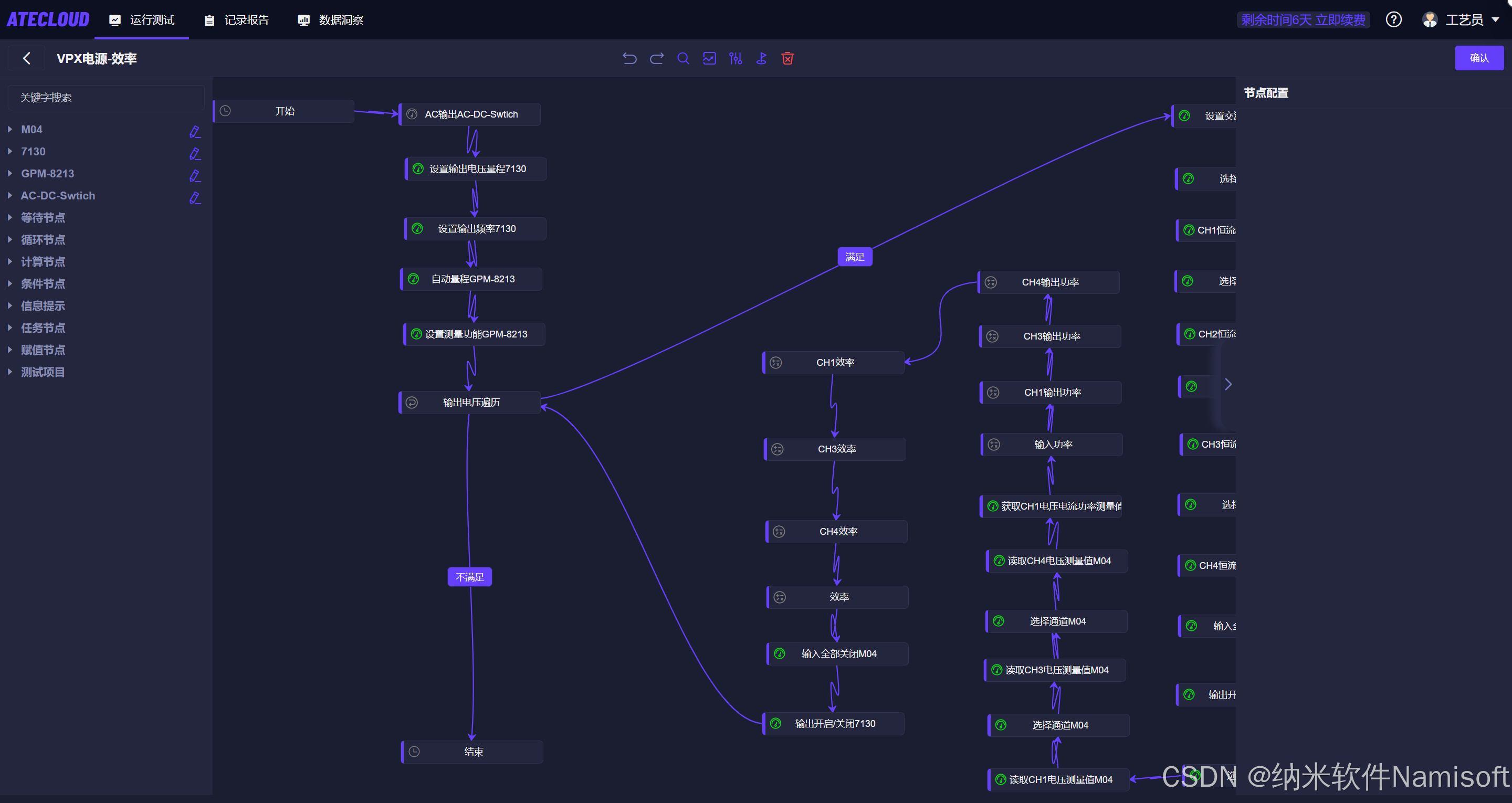This screenshot has height=803, width=1512.
Task: Open the help question mark icon
Action: click(x=1393, y=19)
